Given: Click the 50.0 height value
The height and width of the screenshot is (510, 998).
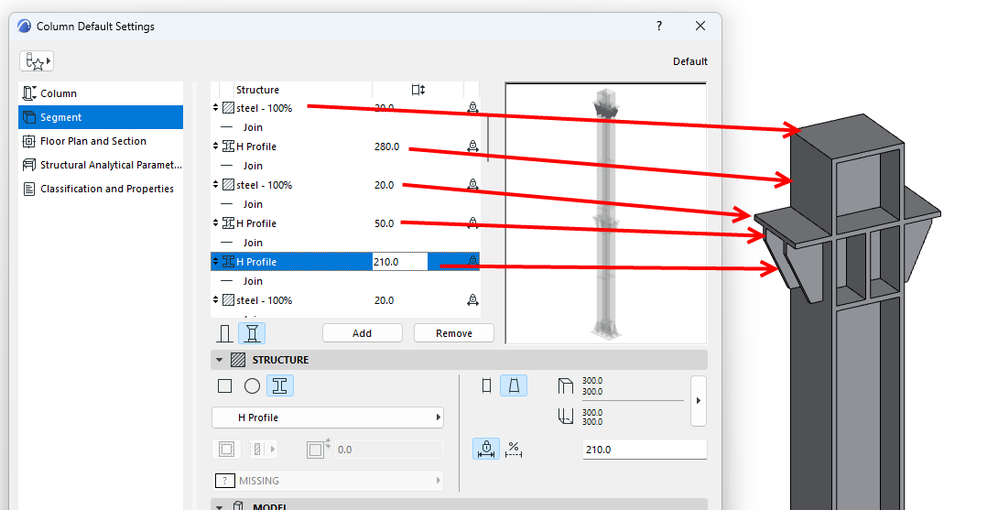Looking at the screenshot, I should (x=384, y=223).
